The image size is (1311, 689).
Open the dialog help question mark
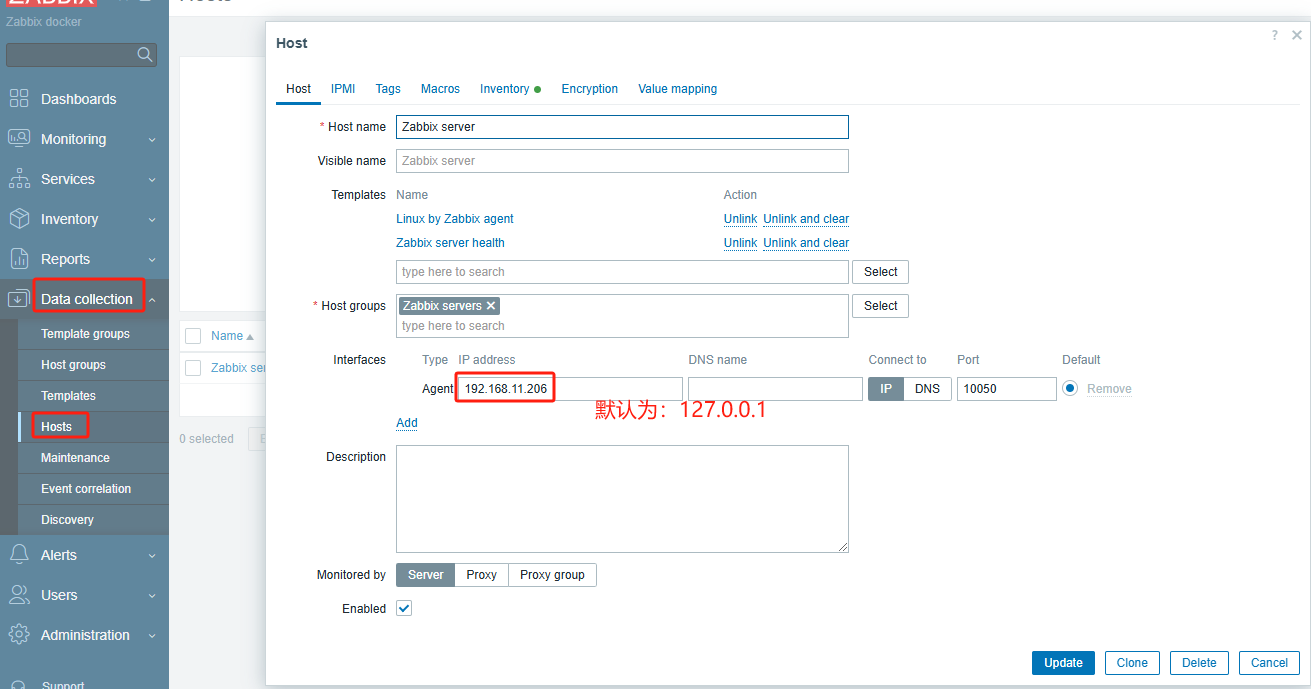1274,35
